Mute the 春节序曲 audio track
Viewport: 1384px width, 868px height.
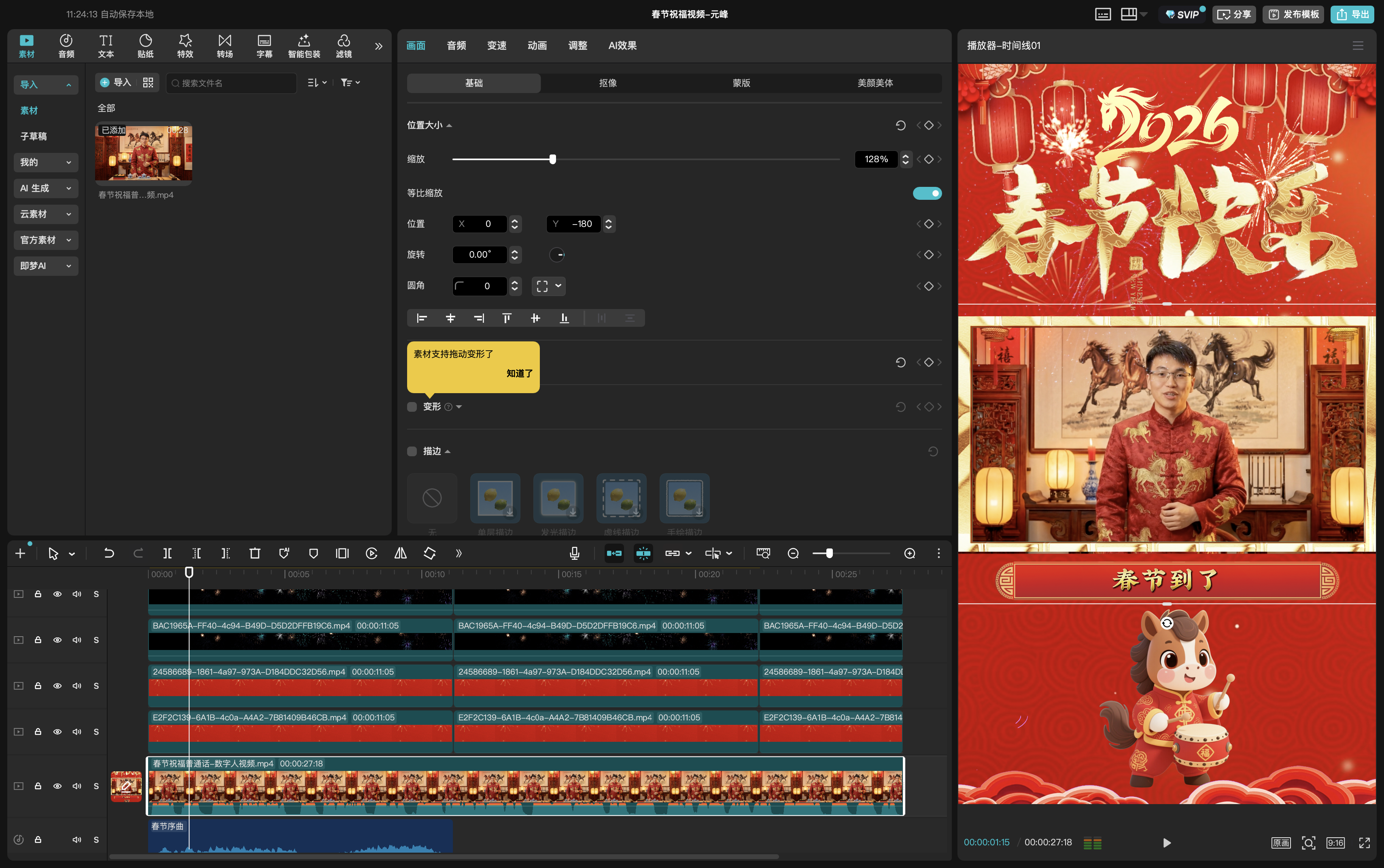click(77, 840)
